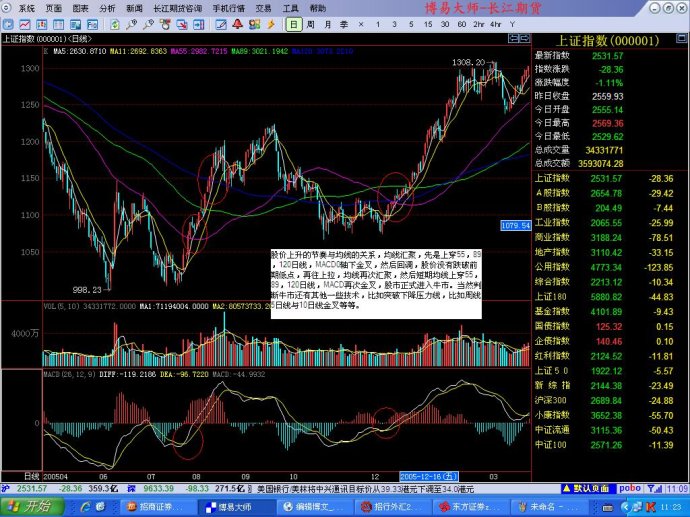Viewport: 690px width, 517px height.
Task: Click the lightning bolt quick trade icon
Action: [271, 24]
